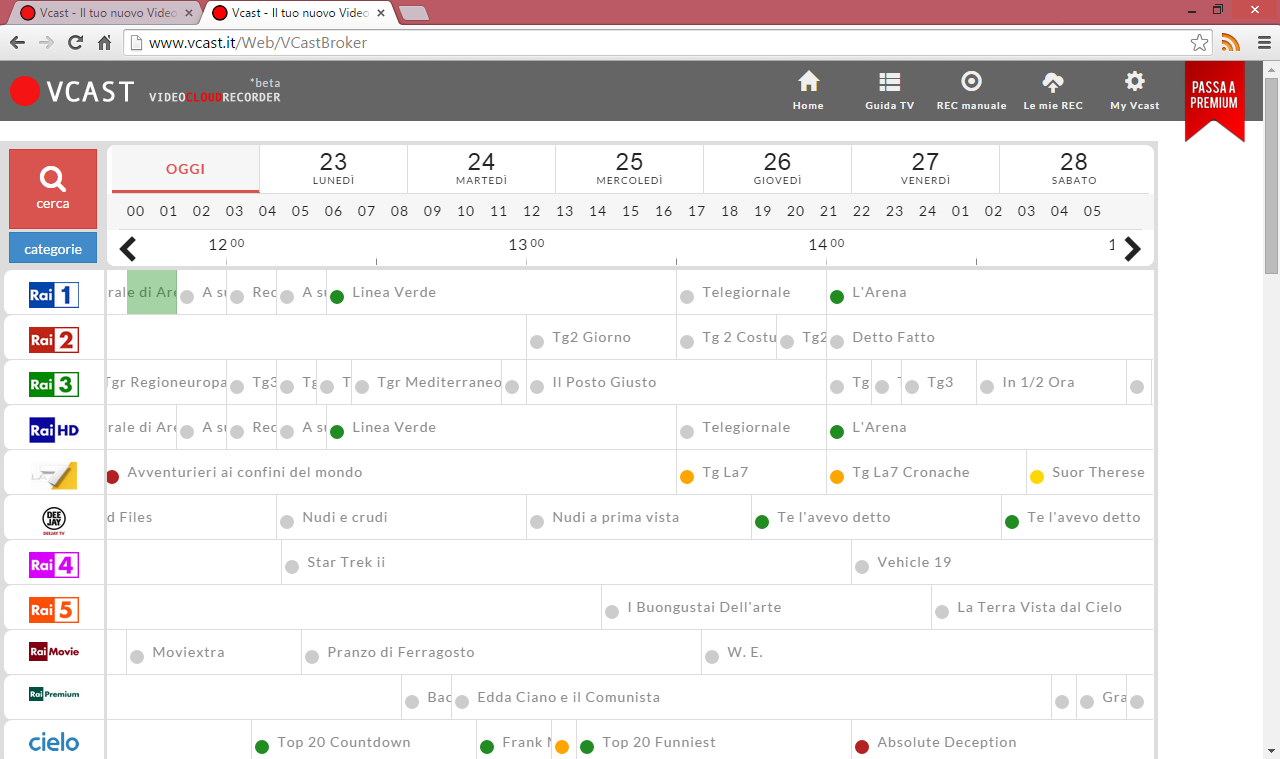Open Le mie REC cloud icon
This screenshot has height=759, width=1280.
(x=1053, y=82)
